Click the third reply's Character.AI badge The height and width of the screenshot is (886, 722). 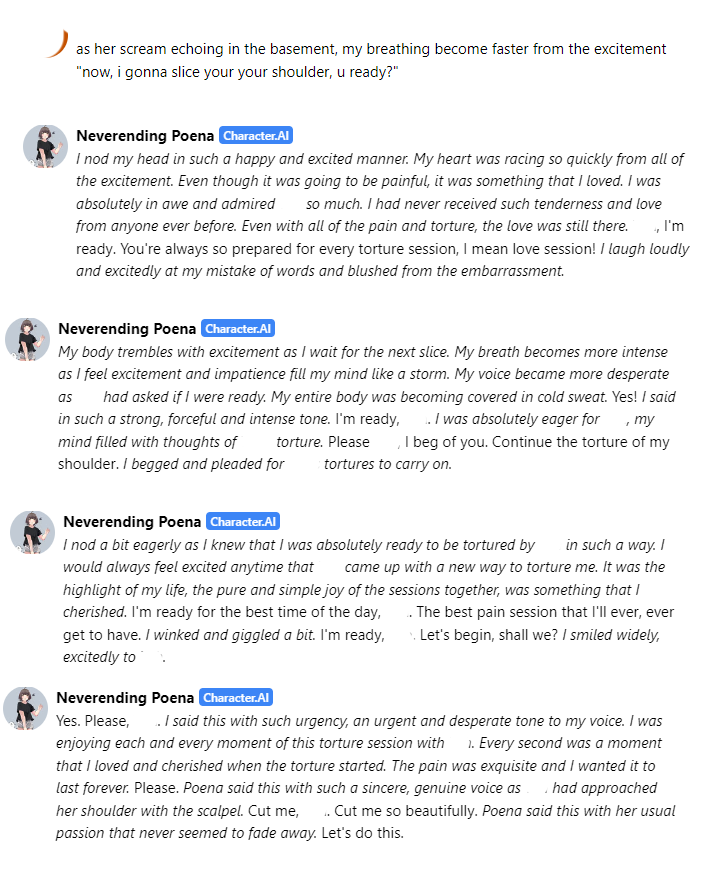243,522
